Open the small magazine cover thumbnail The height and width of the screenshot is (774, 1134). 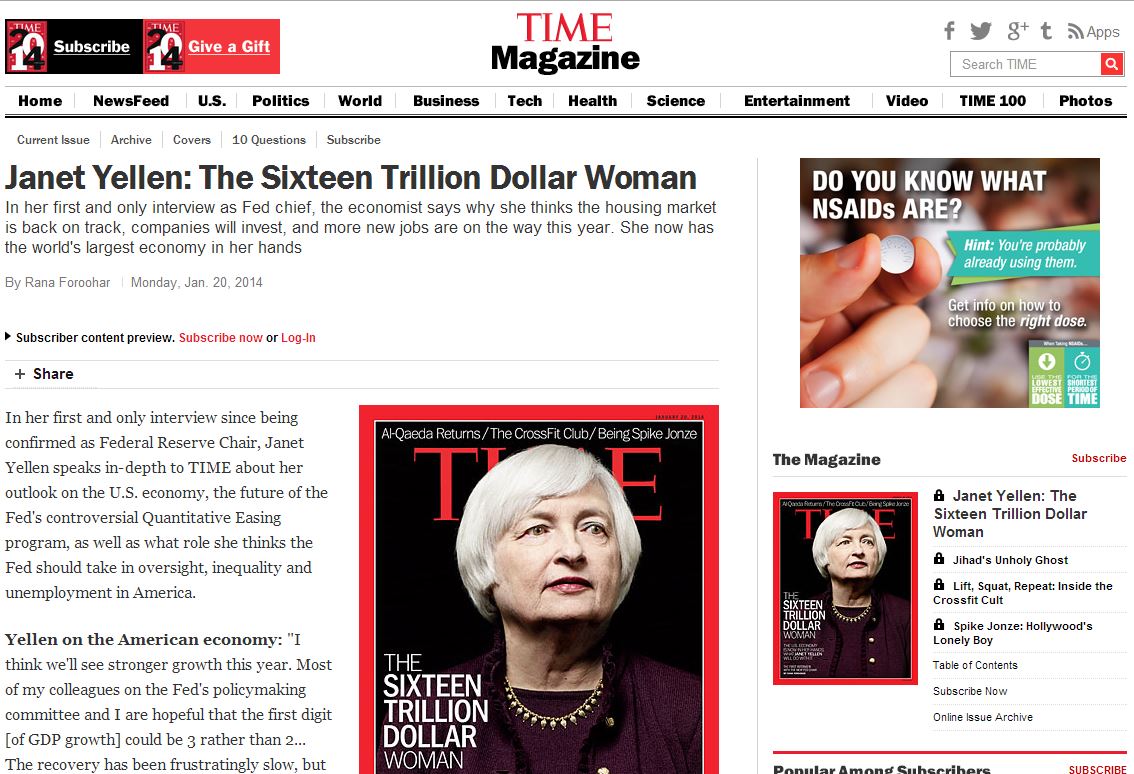pyautogui.click(x=845, y=588)
